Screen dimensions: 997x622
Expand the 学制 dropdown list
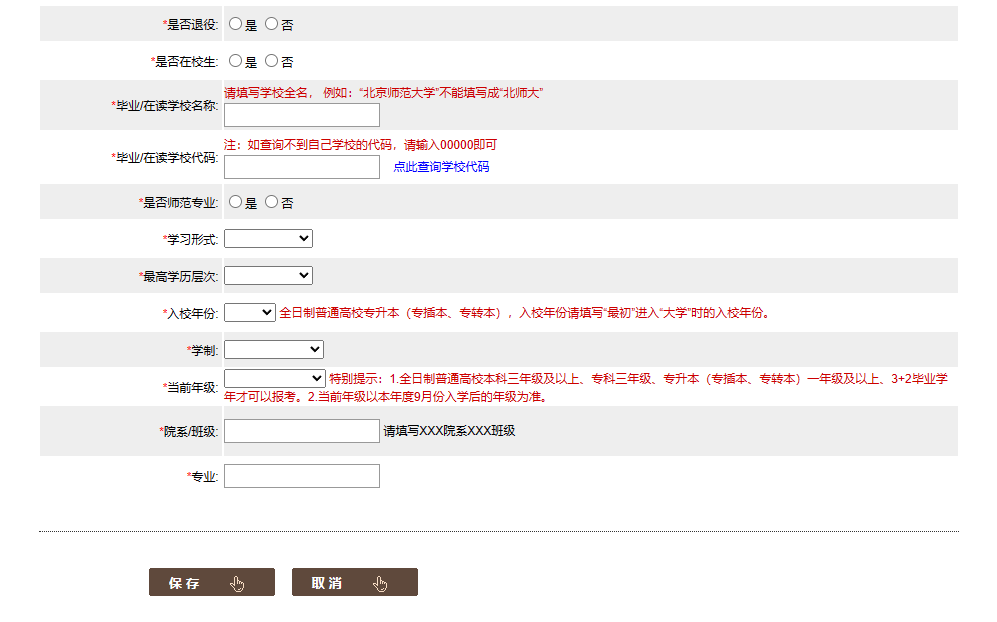274,349
